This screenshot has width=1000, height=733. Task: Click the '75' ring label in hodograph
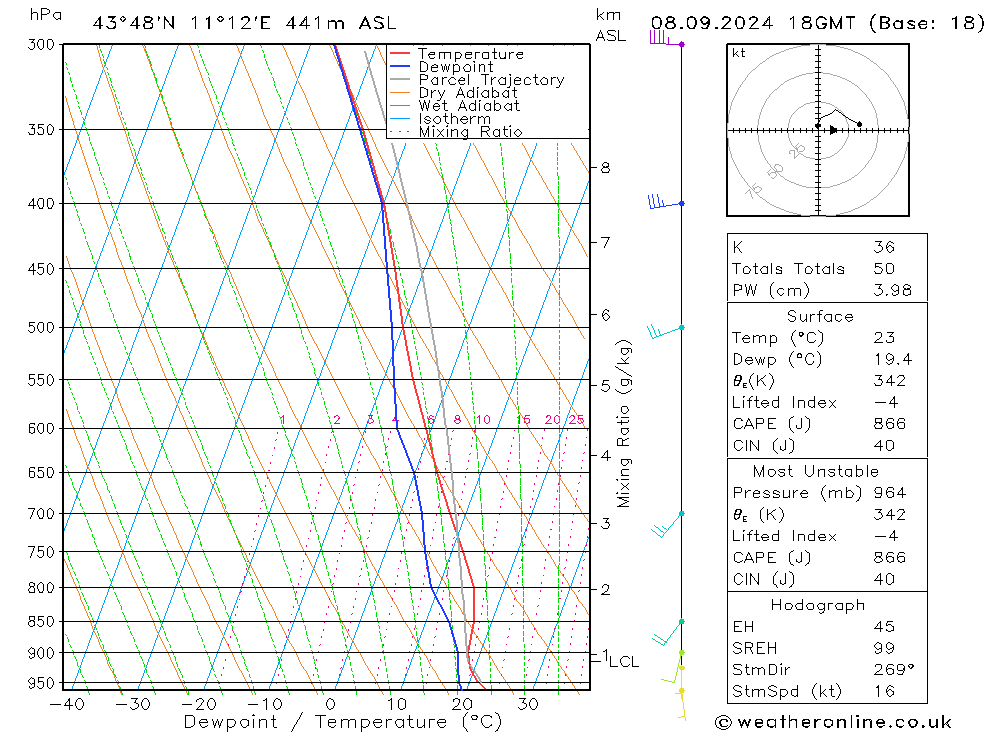pyautogui.click(x=754, y=191)
